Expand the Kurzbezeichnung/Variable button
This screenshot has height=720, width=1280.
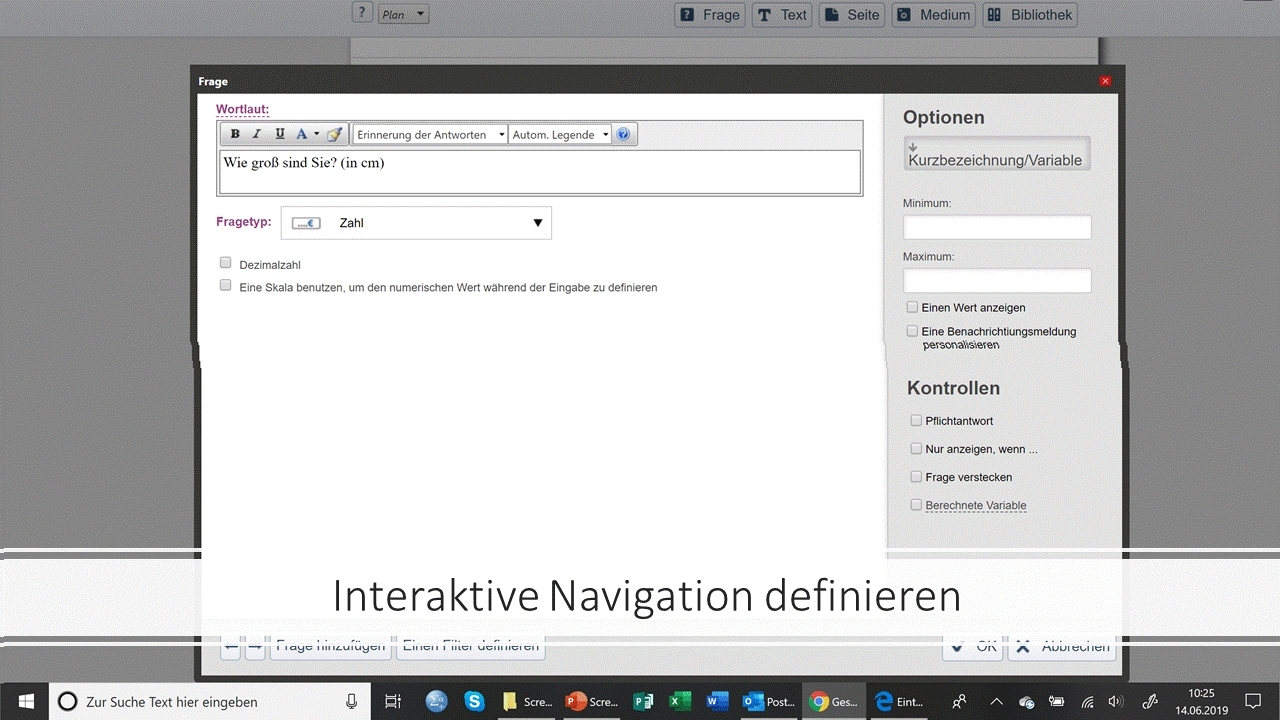pos(996,154)
